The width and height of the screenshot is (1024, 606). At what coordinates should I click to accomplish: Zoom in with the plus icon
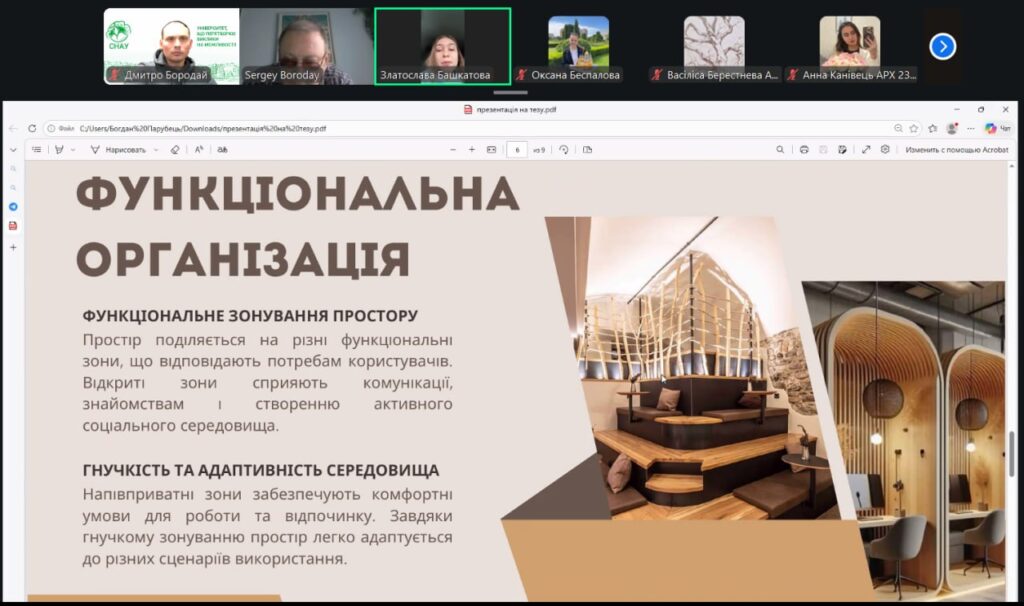[472, 150]
